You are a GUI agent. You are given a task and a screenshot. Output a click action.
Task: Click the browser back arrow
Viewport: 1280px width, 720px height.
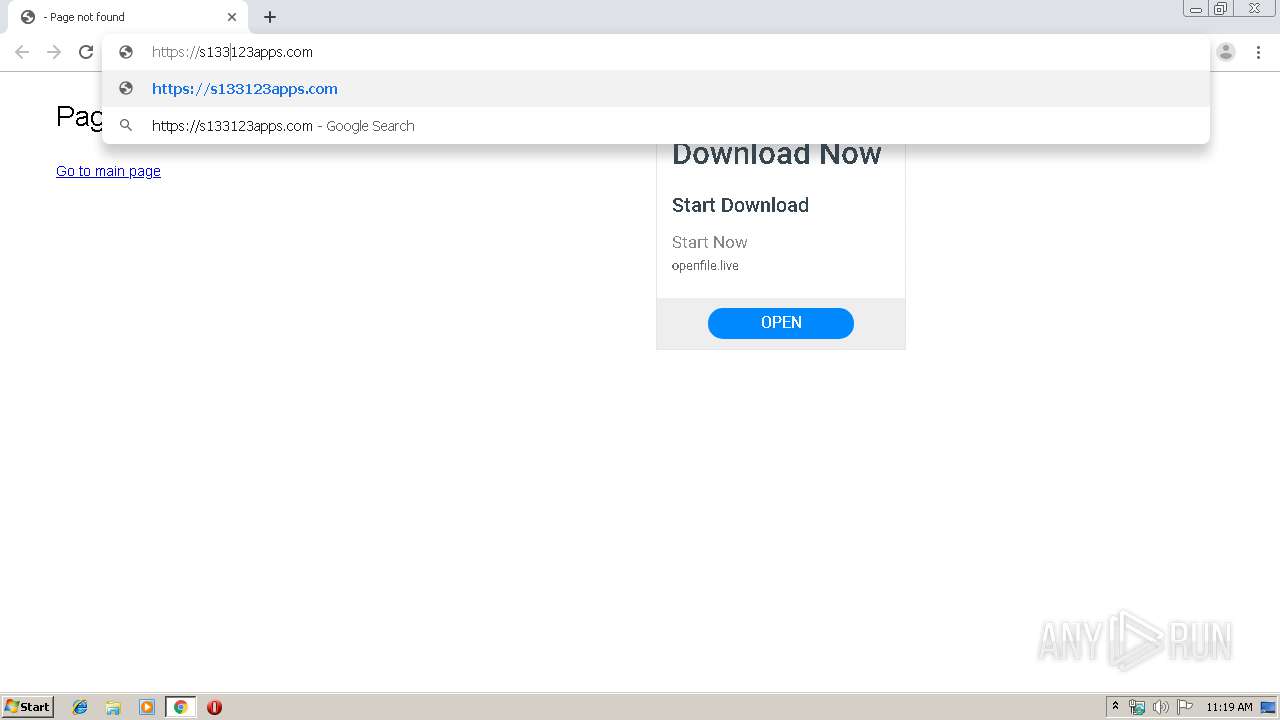22,52
